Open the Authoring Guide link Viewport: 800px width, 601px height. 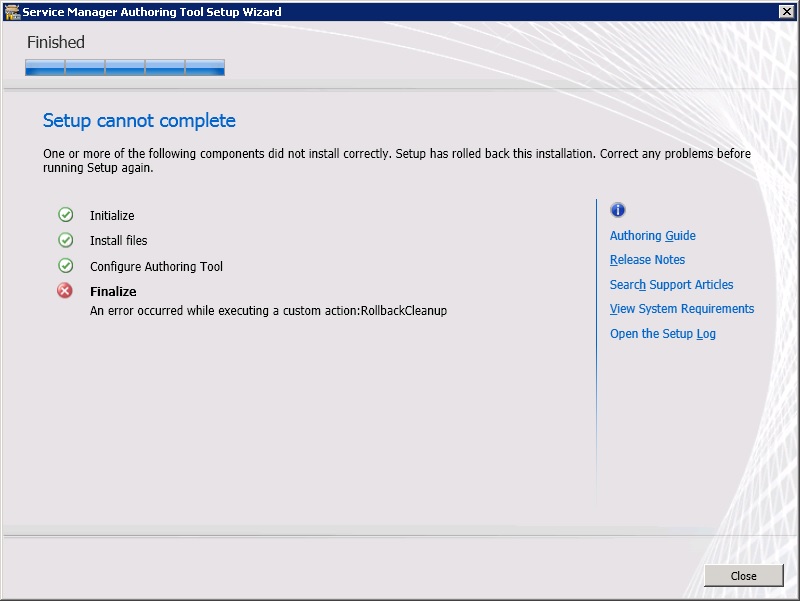tap(653, 236)
